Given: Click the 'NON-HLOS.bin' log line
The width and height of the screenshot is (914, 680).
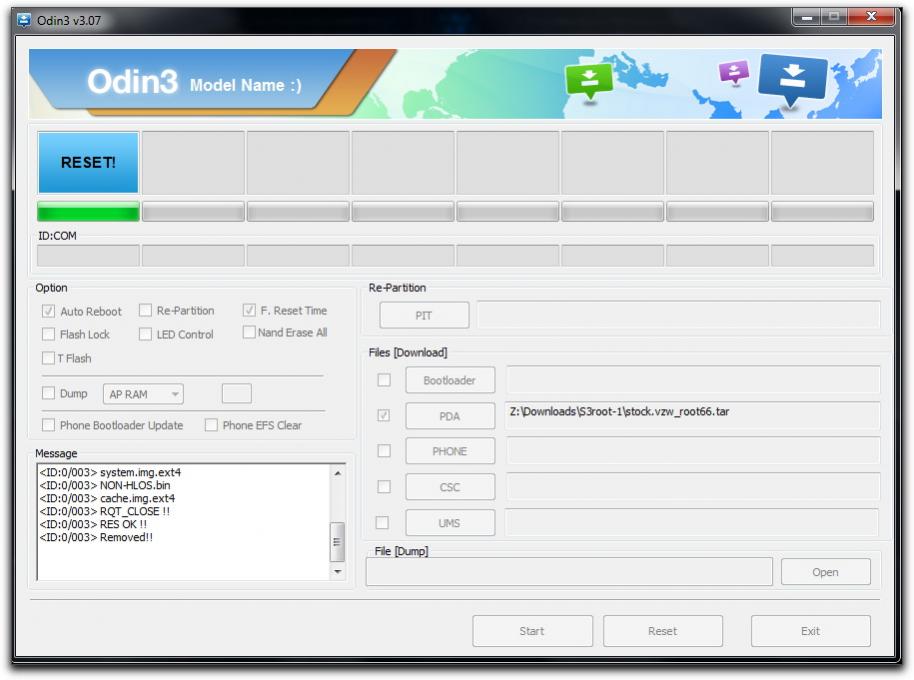Looking at the screenshot, I should coord(105,485).
